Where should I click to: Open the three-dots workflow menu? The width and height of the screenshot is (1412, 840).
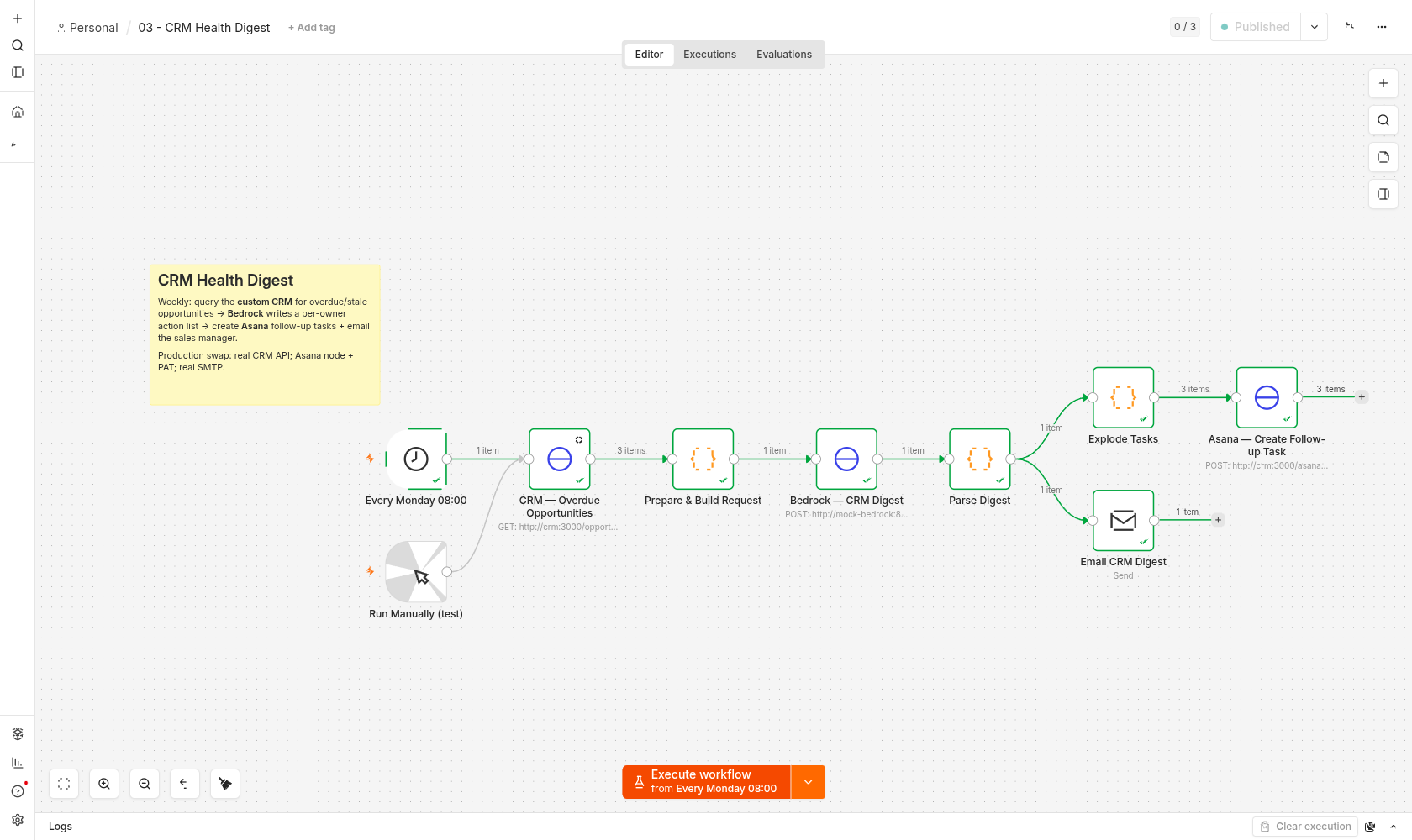(x=1382, y=27)
